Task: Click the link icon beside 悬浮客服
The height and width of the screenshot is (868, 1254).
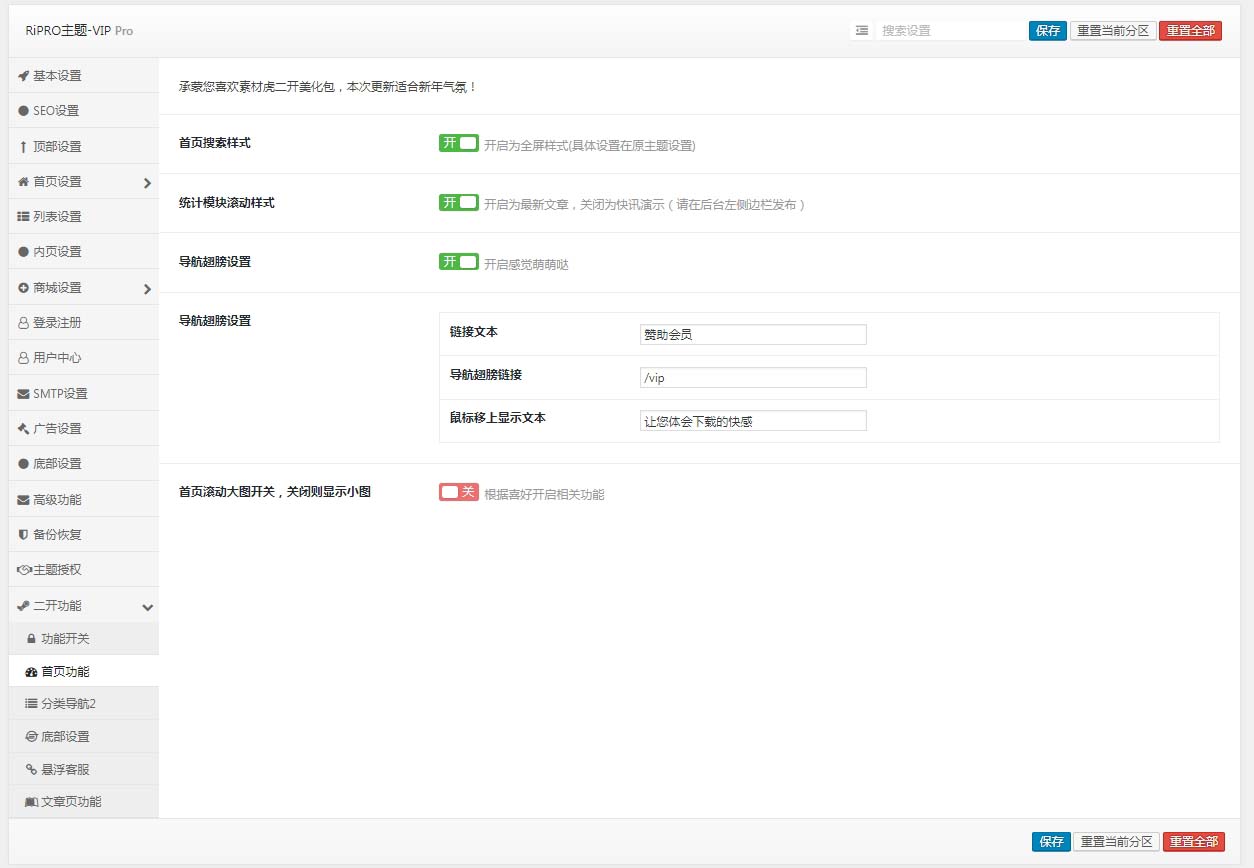Action: coord(31,770)
